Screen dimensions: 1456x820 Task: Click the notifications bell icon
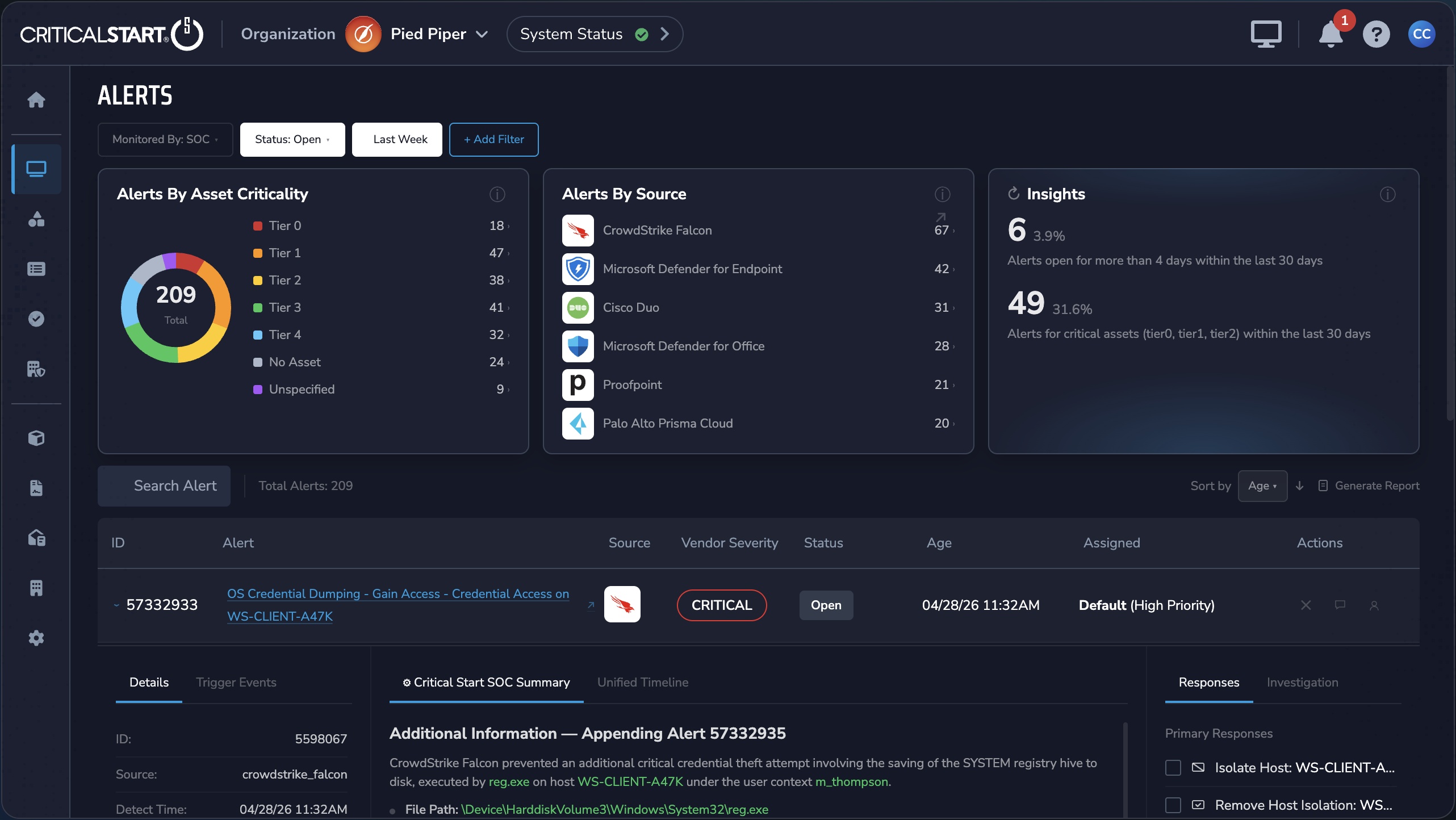pos(1331,35)
